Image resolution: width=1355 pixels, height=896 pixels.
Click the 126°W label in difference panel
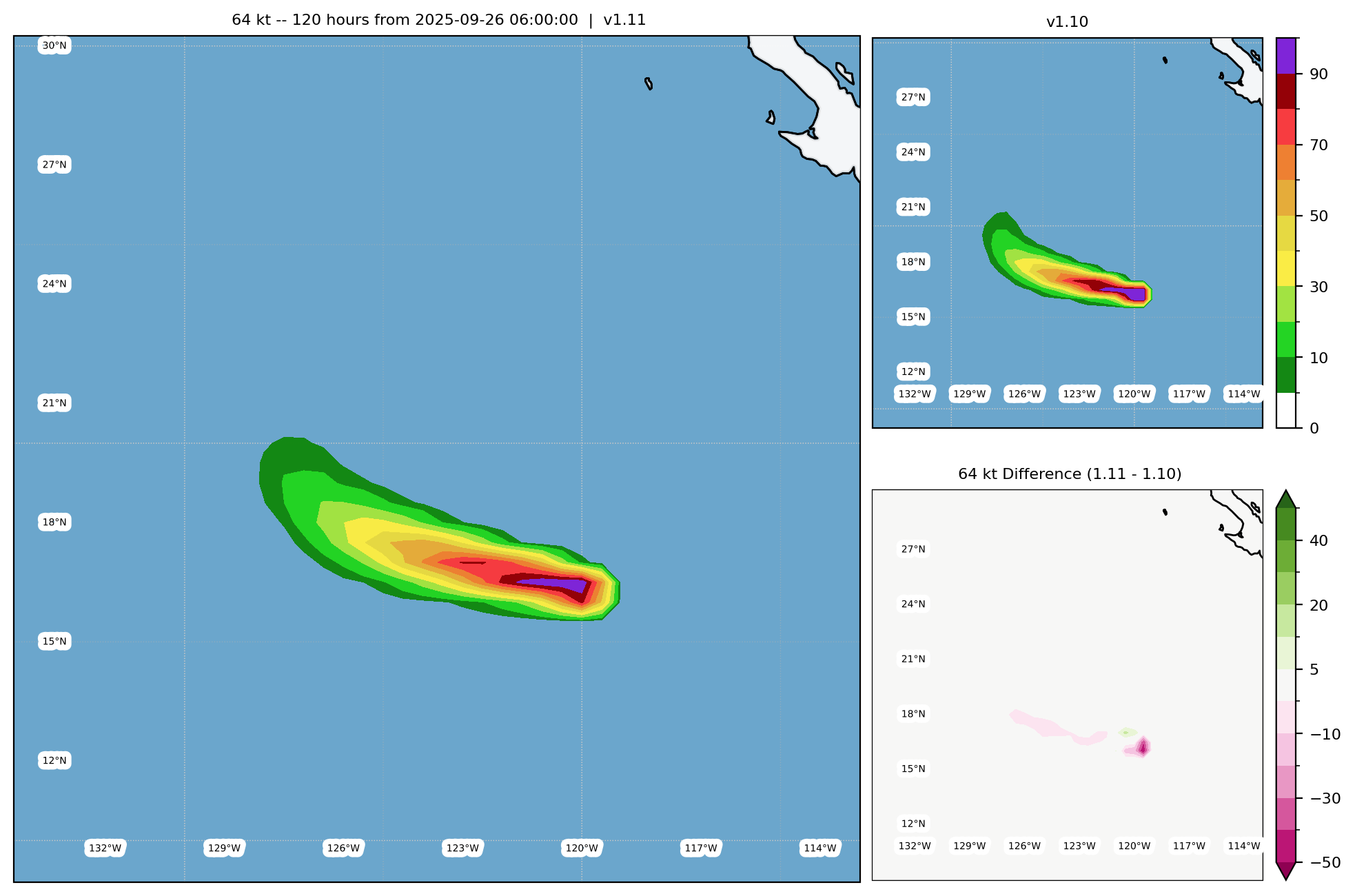click(x=1024, y=846)
